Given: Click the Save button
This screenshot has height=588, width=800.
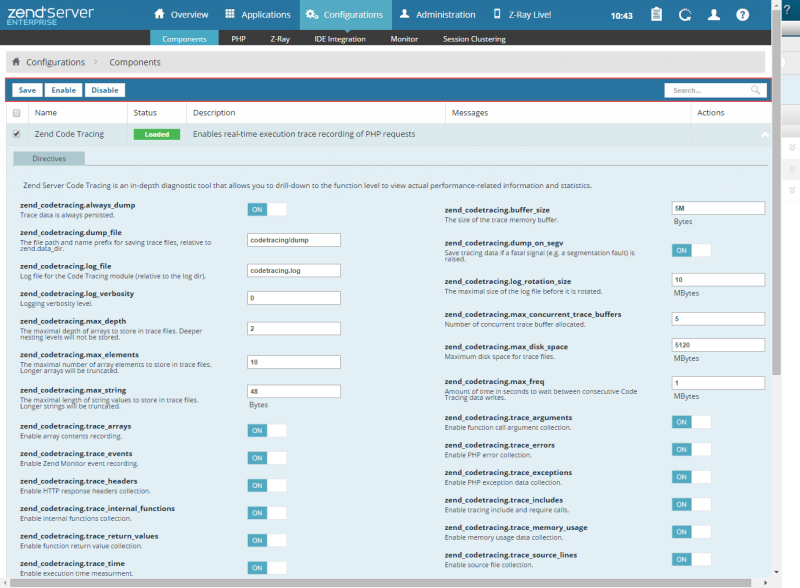Looking at the screenshot, I should pyautogui.click(x=27, y=90).
